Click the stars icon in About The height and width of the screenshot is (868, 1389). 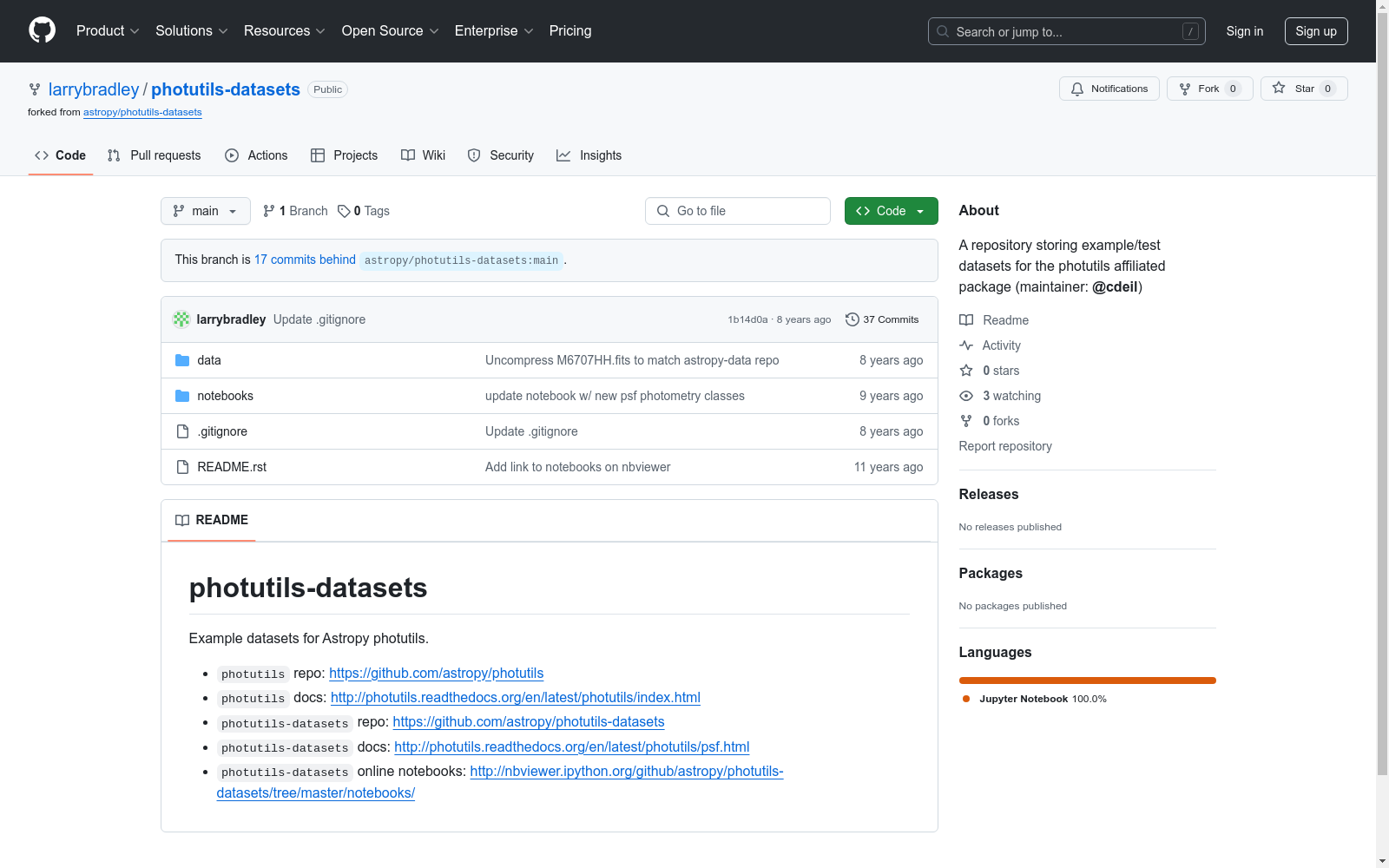pyautogui.click(x=966, y=371)
